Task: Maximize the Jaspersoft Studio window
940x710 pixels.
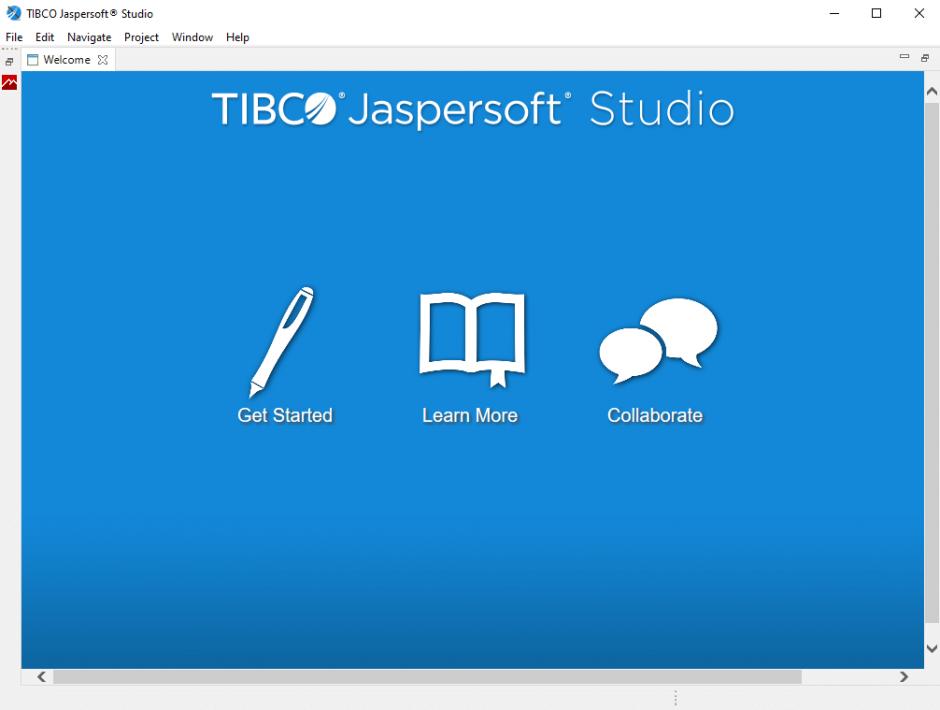Action: pyautogui.click(x=876, y=13)
